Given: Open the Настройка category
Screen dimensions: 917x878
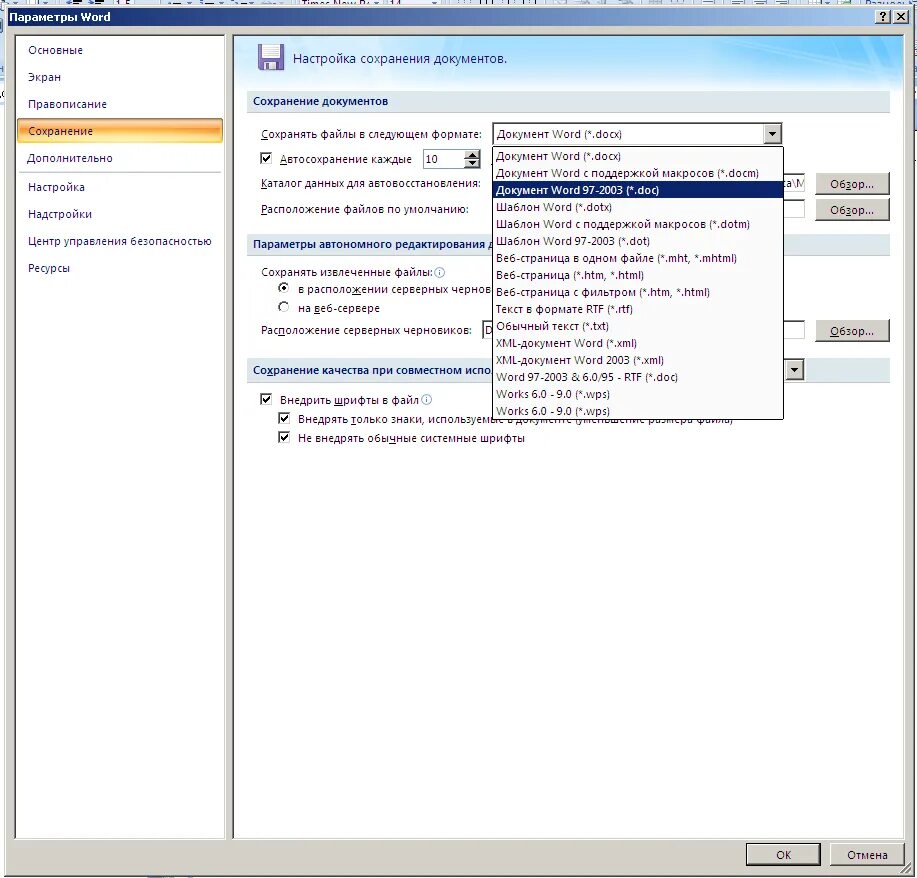Looking at the screenshot, I should pos(56,187).
